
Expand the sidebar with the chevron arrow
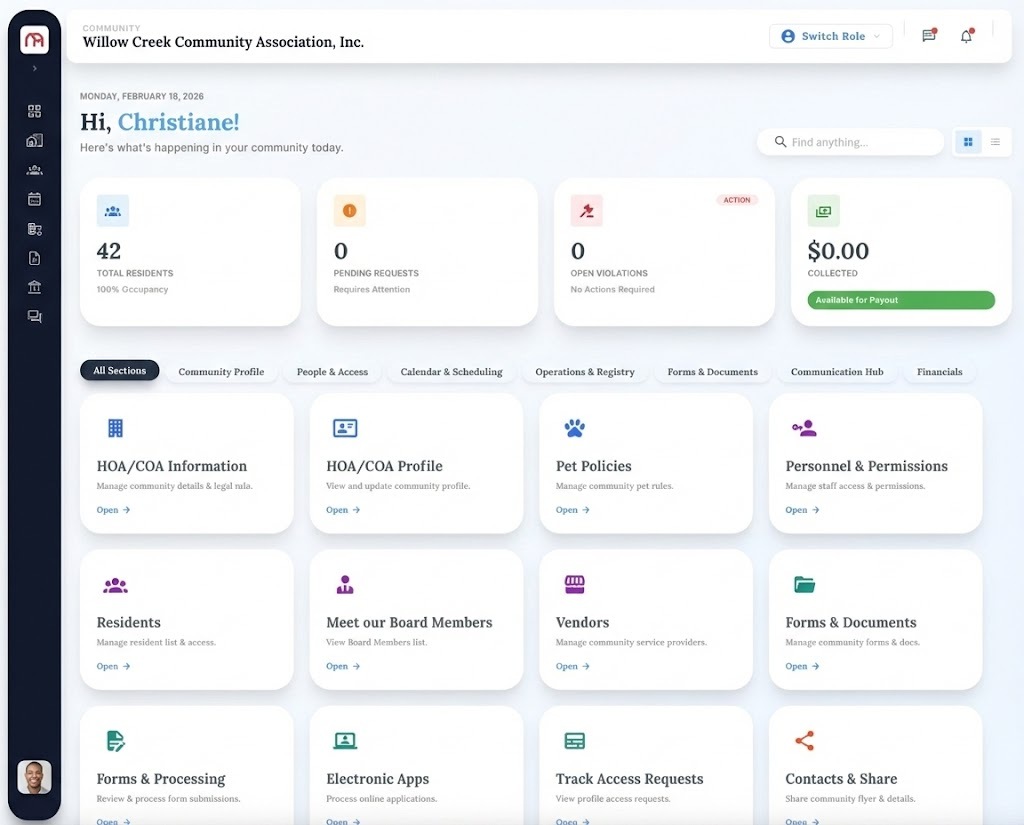click(35, 68)
